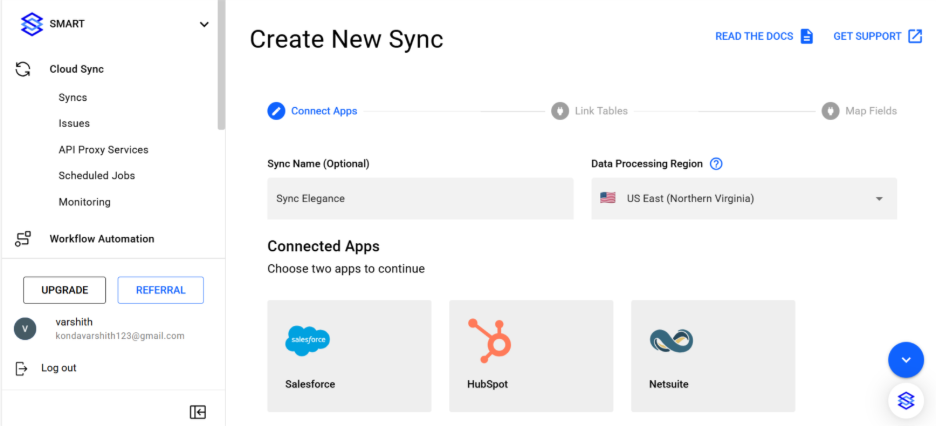Click the Link Tables step icon

pyautogui.click(x=560, y=111)
